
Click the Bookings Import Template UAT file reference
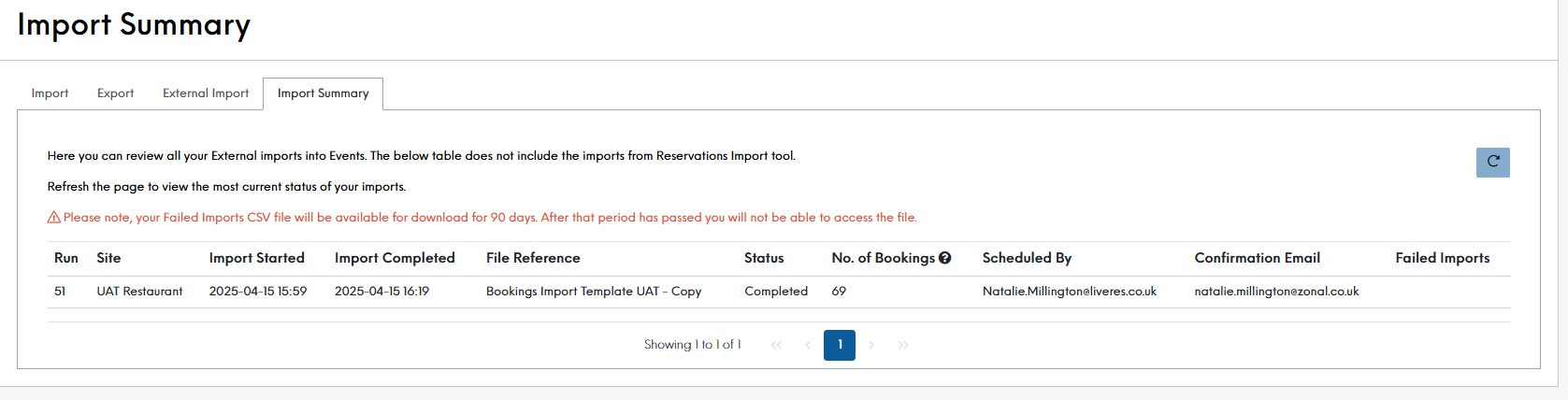tap(594, 292)
